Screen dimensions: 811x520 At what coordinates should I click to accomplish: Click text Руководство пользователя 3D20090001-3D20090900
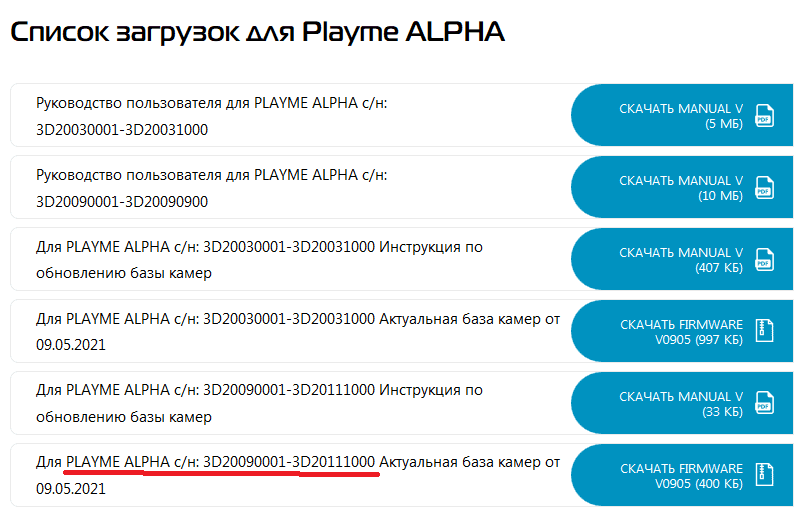[212, 188]
